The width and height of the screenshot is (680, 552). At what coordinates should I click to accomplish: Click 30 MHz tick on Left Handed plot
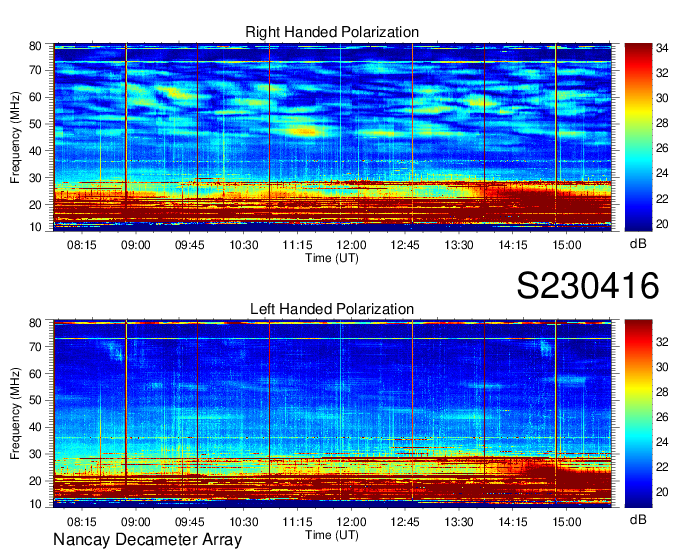point(35,454)
